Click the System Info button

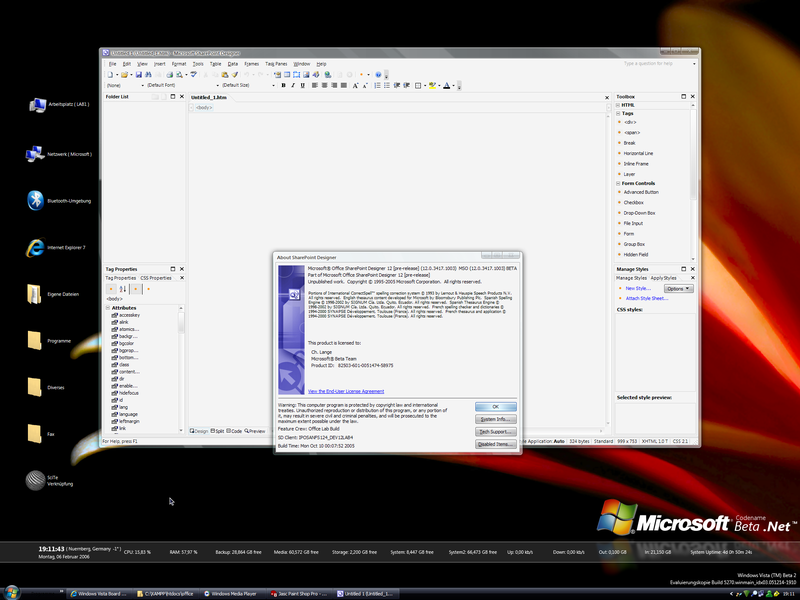pyautogui.click(x=495, y=419)
